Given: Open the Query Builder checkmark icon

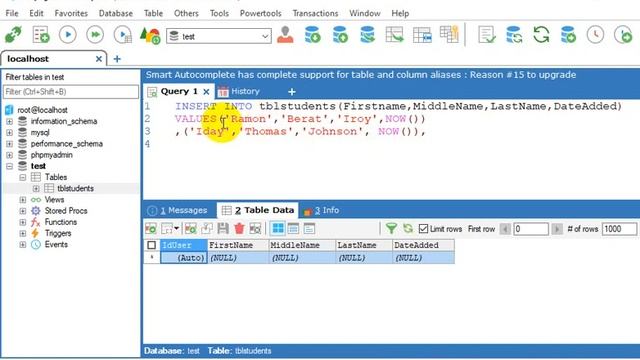Looking at the screenshot, I should tap(487, 35).
